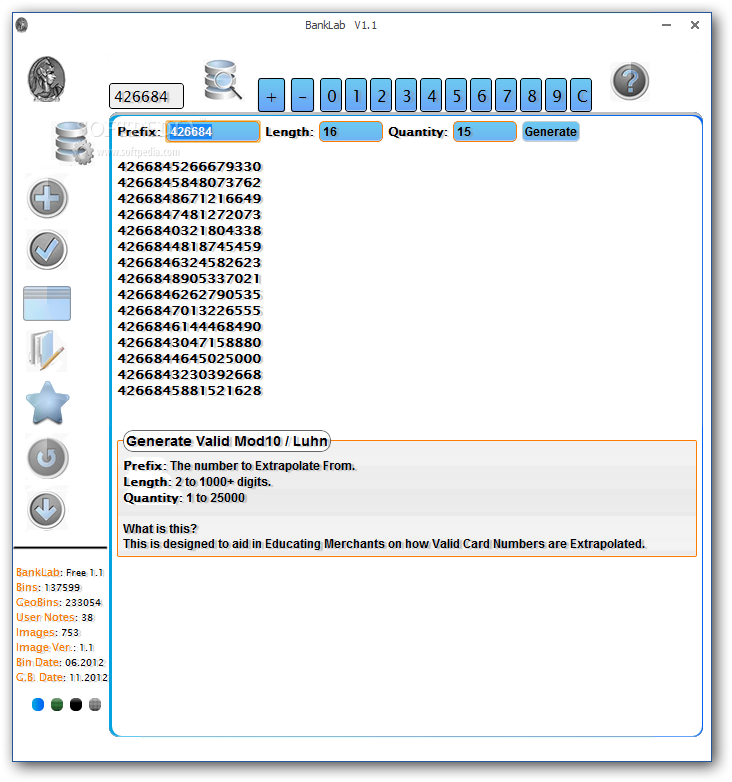Select the black theme color dot

tap(76, 704)
